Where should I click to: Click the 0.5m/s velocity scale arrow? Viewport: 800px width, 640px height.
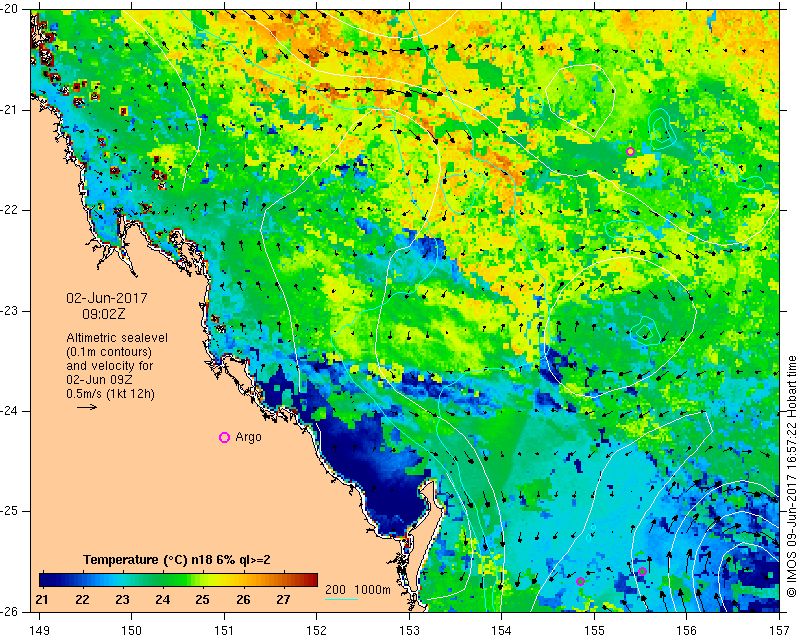[87, 407]
